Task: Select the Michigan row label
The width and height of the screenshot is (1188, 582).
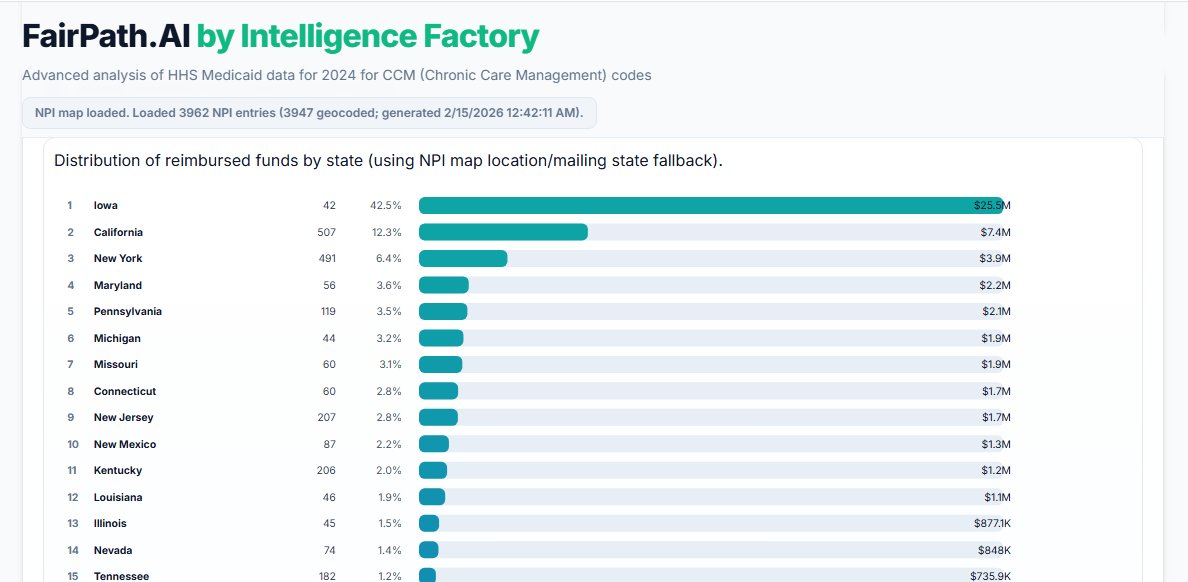Action: (x=117, y=338)
